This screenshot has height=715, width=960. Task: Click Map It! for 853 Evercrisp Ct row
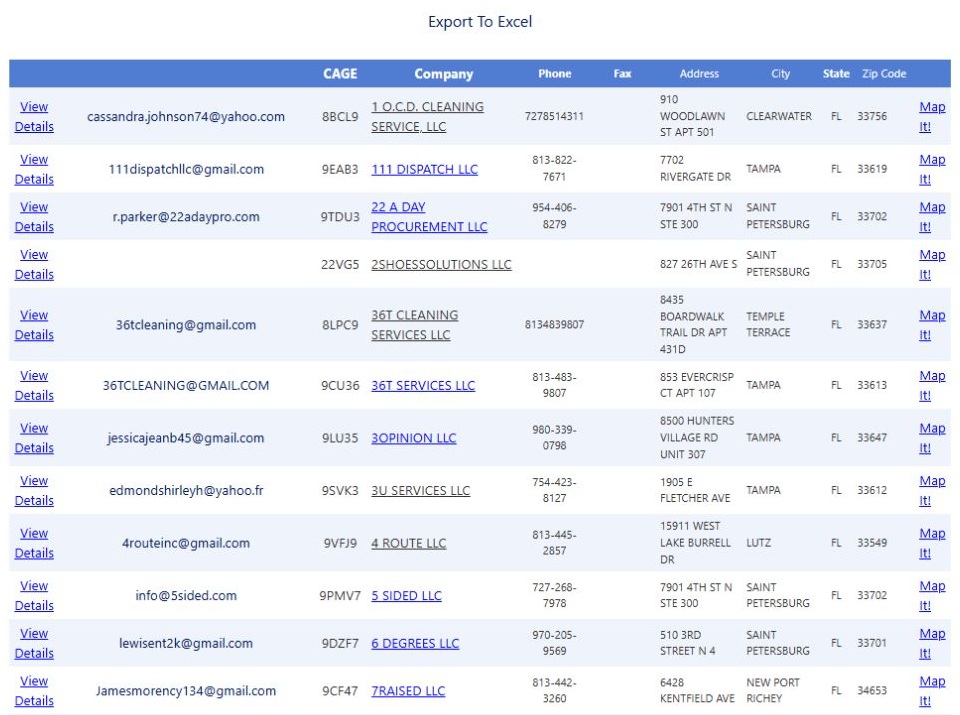pos(932,385)
